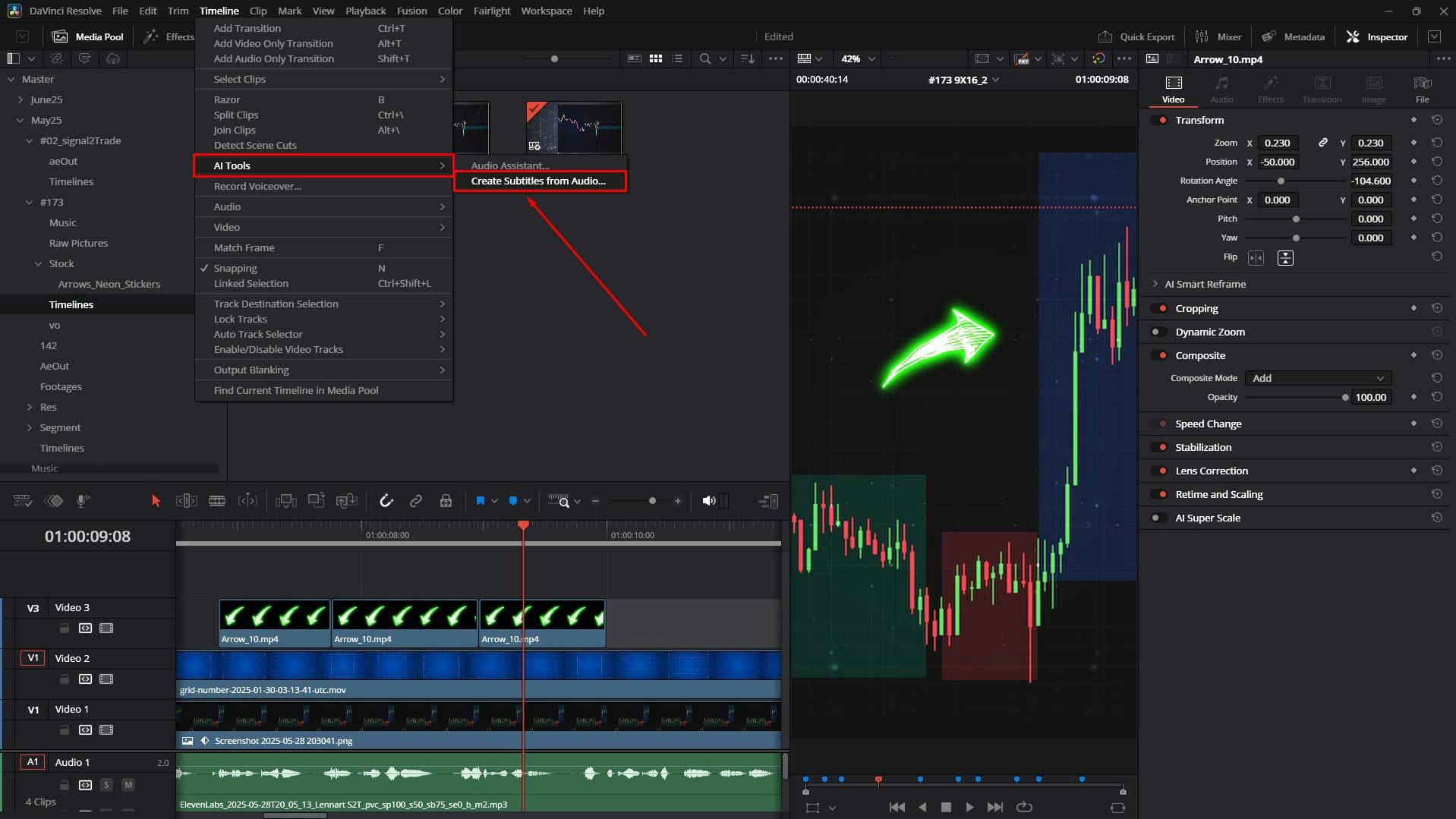Screen dimensions: 1456x819
Task: Collapse the #173 bin
Action: click(30, 202)
